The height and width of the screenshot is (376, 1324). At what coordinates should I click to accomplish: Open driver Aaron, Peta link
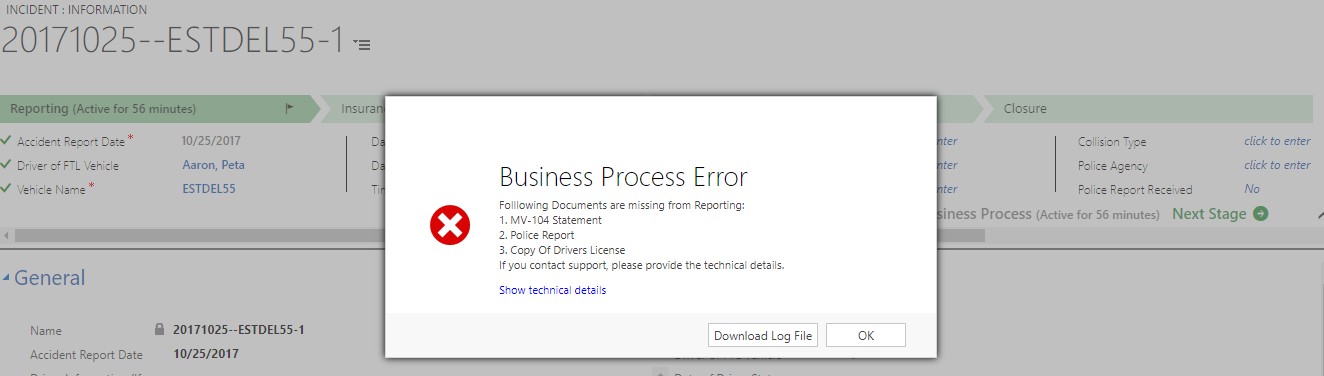tap(213, 165)
